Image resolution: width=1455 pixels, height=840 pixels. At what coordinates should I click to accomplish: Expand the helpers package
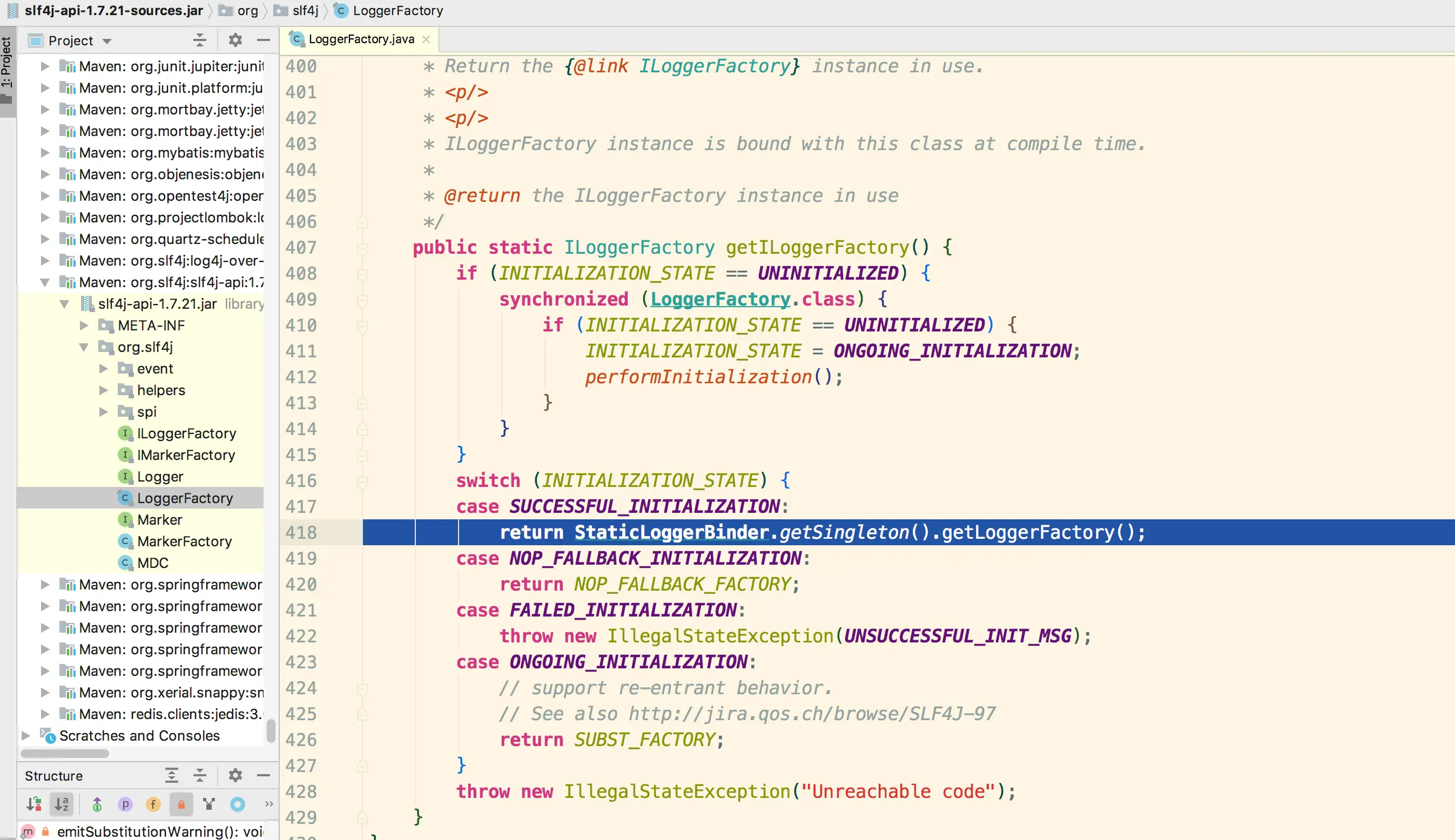coord(103,390)
